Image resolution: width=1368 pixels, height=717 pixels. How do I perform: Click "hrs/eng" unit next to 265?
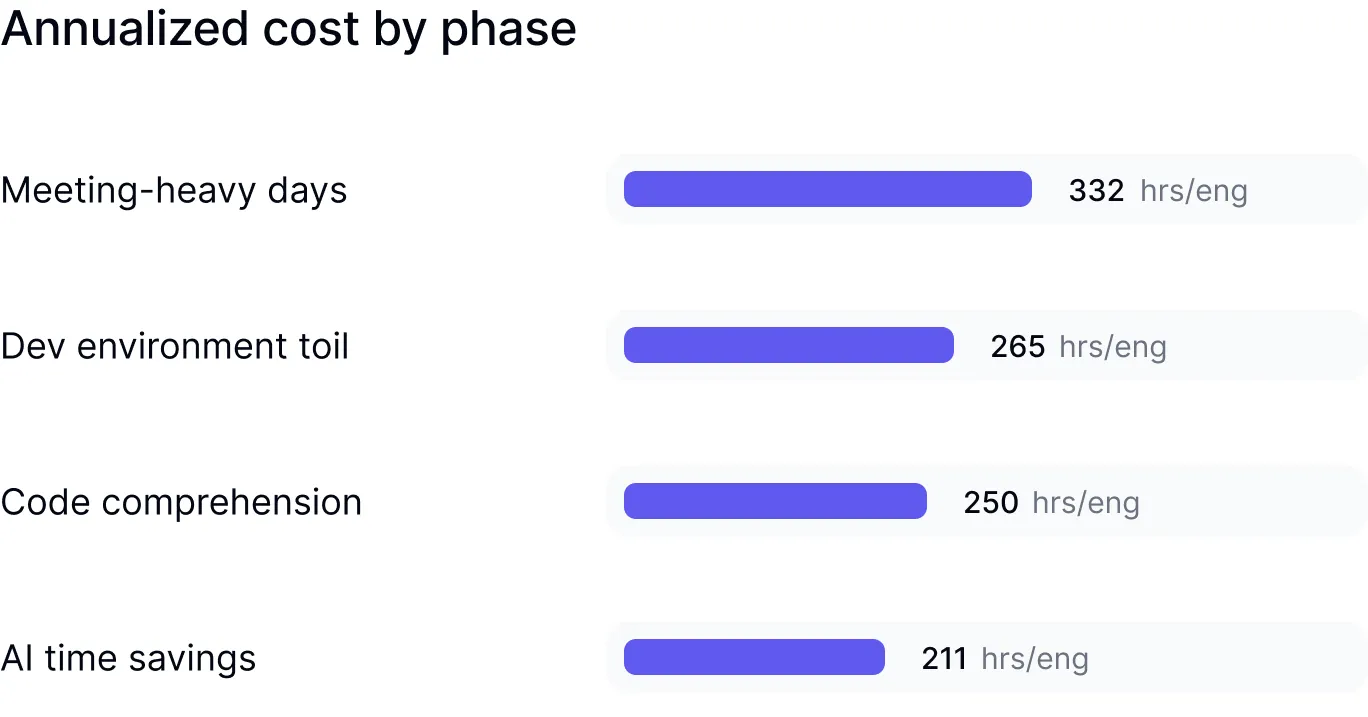click(1113, 346)
